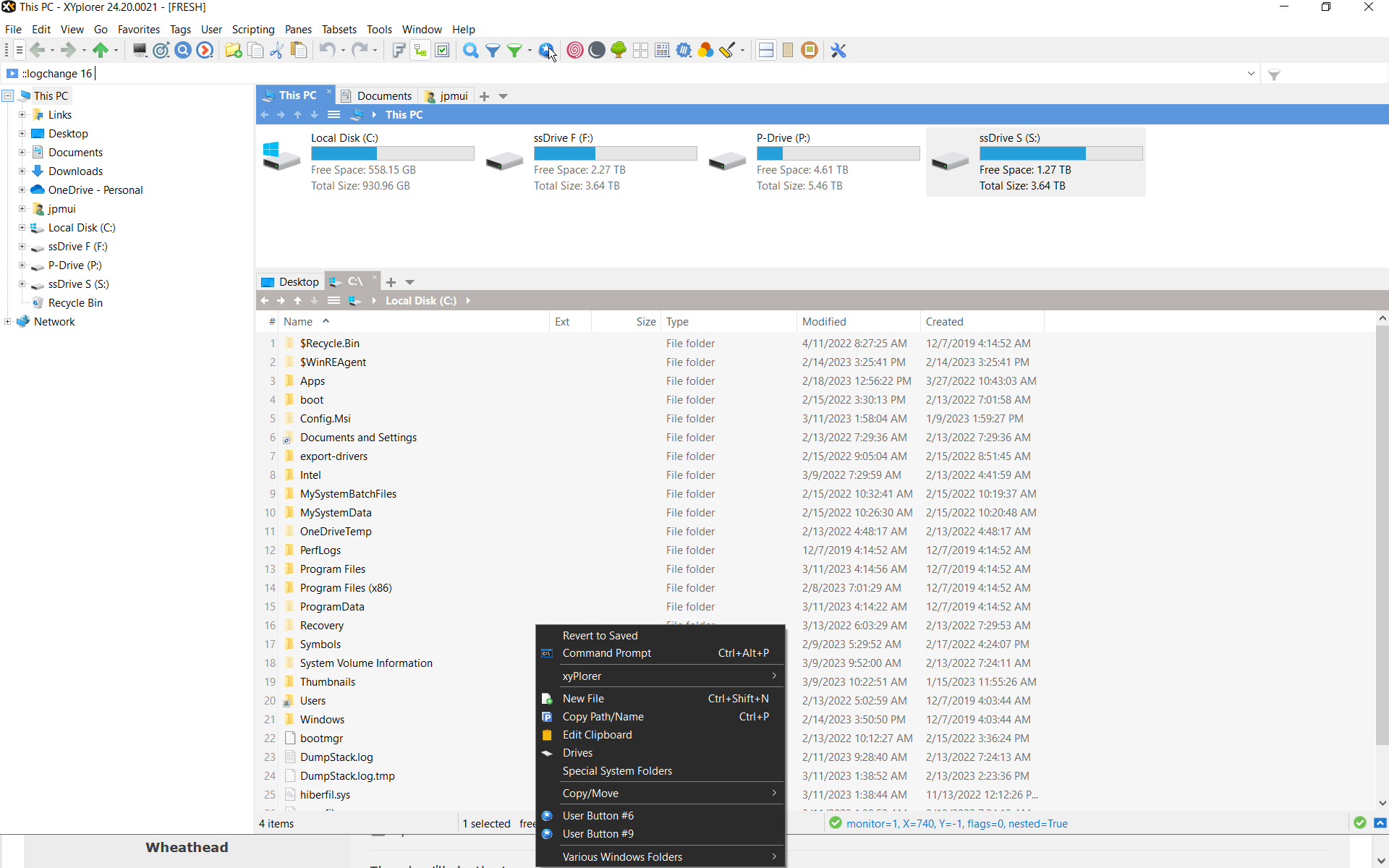1389x868 pixels.
Task: Click the Forward arrow in main toolbar
Action: [68, 50]
